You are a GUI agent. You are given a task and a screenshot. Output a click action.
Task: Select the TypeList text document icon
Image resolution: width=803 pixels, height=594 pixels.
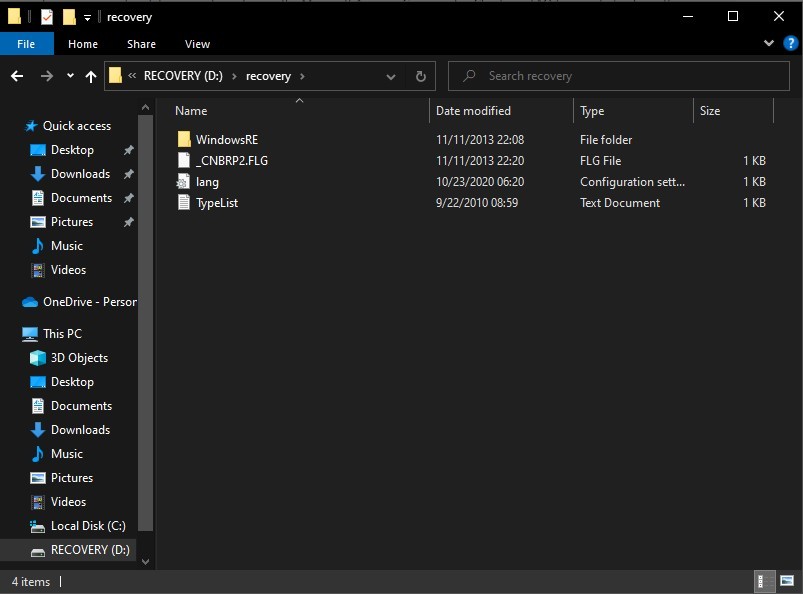pyautogui.click(x=184, y=202)
